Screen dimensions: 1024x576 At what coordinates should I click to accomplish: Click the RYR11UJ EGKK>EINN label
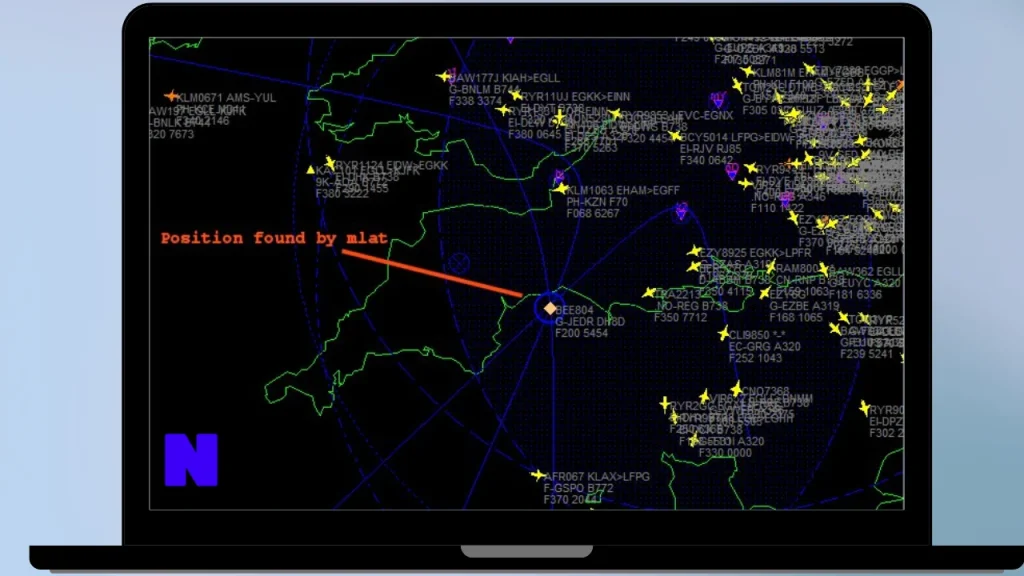(x=577, y=97)
